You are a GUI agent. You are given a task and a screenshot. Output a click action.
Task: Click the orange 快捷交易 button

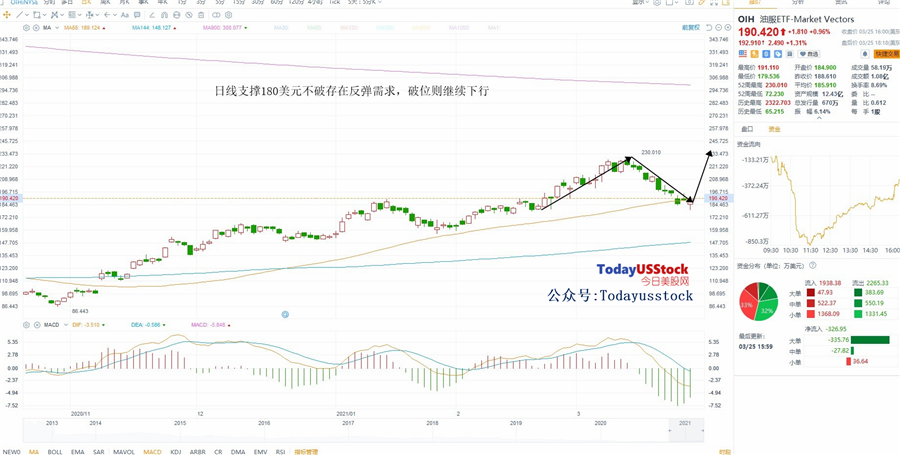pos(887,54)
